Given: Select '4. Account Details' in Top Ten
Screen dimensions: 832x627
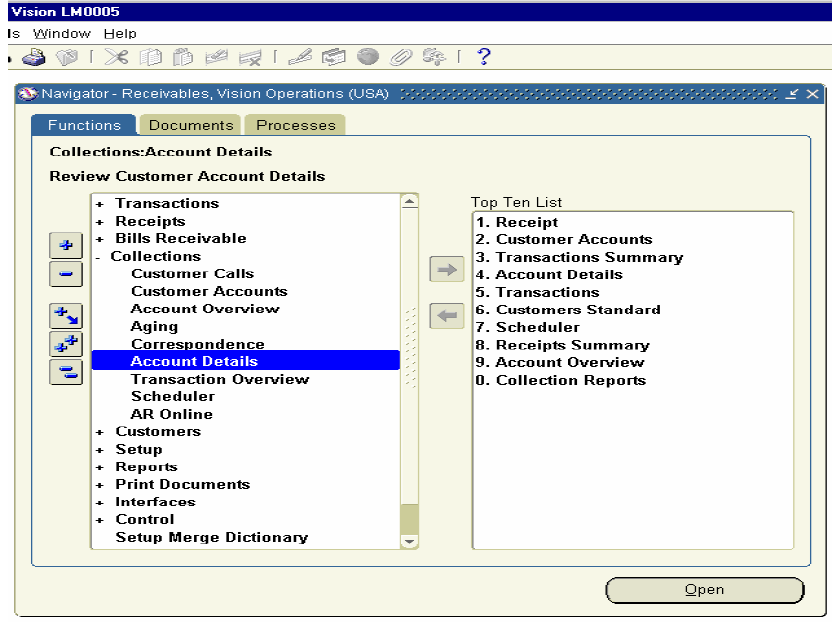Looking at the screenshot, I should [549, 274].
